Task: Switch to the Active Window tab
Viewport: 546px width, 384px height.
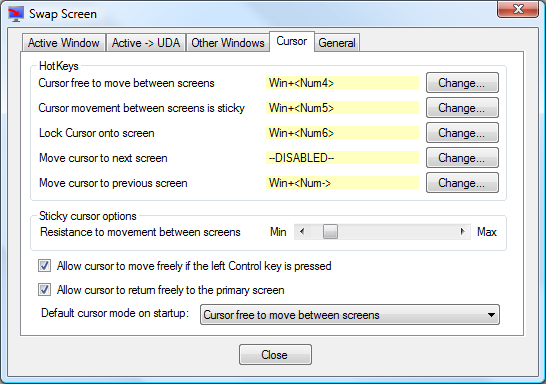Action: [64, 43]
